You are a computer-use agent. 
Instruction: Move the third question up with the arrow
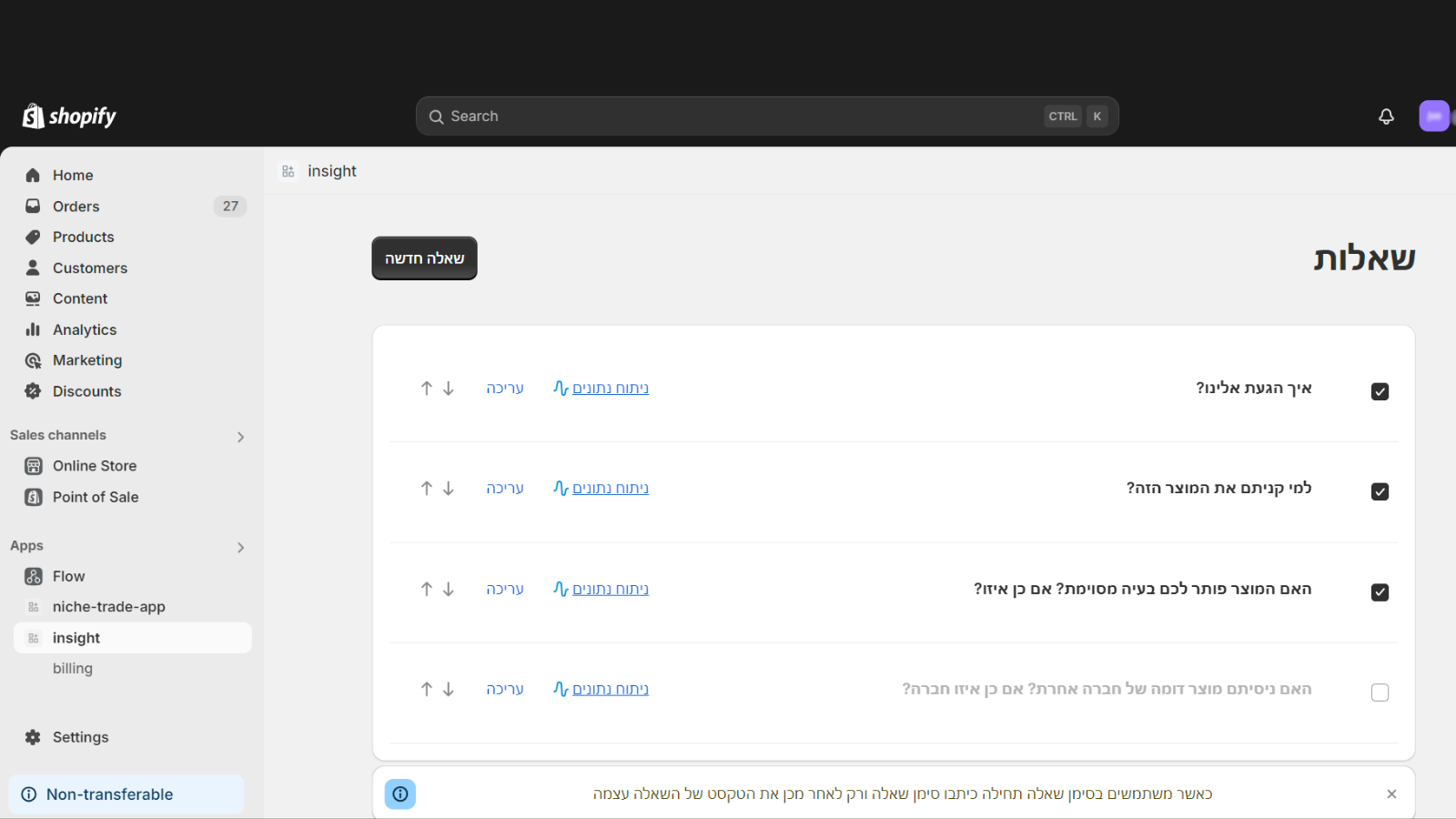pyautogui.click(x=426, y=589)
